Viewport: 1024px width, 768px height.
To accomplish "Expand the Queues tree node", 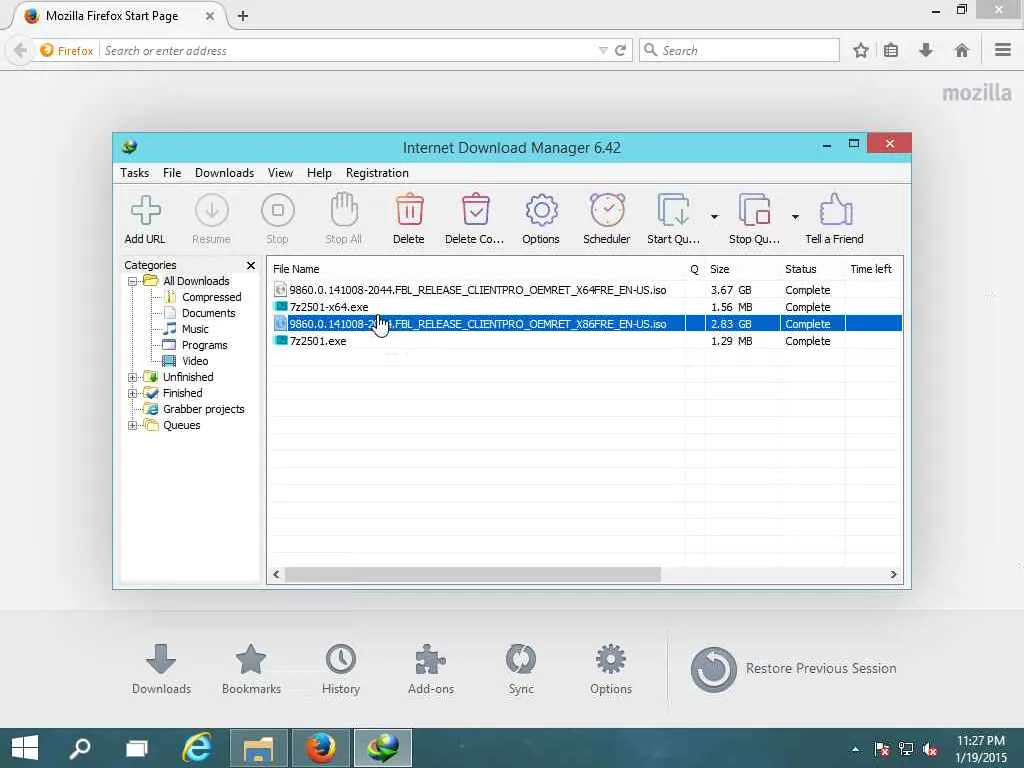I will click(133, 425).
